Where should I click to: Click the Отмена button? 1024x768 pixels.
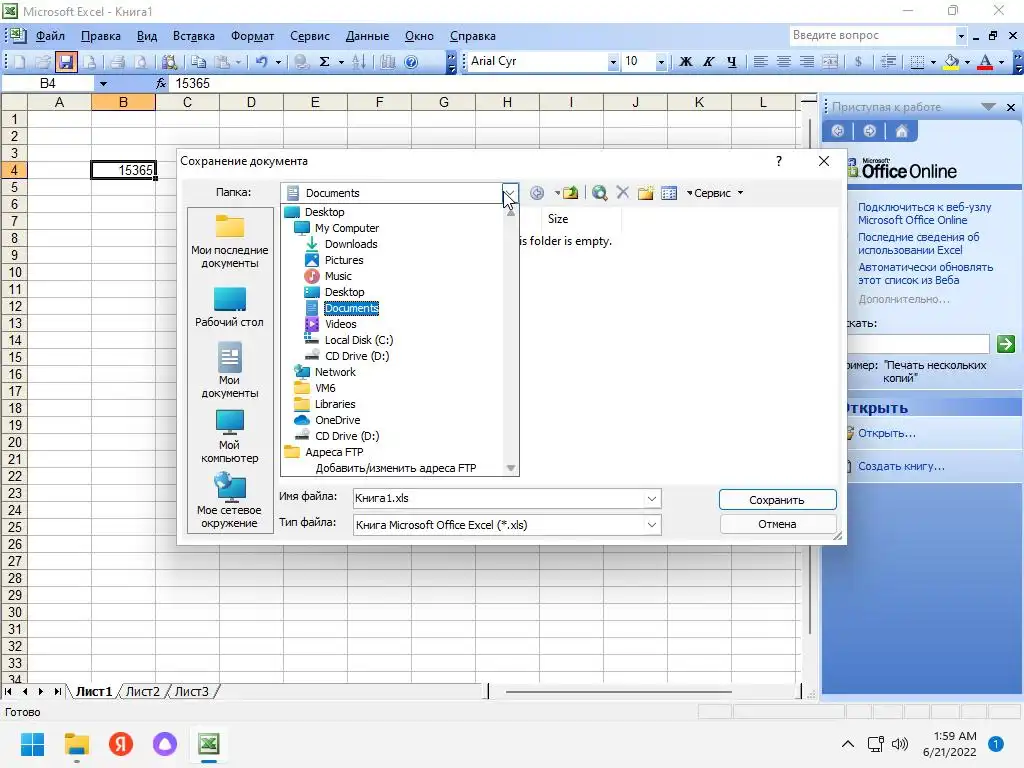777,524
